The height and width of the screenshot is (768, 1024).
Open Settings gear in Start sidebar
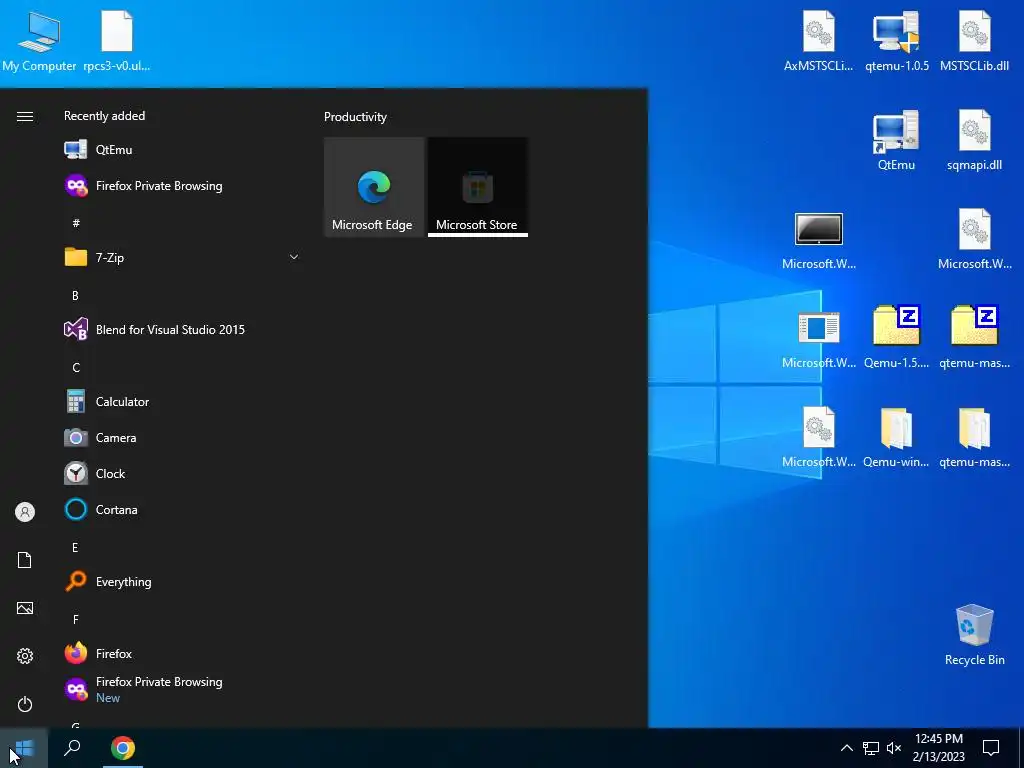pyautogui.click(x=25, y=656)
